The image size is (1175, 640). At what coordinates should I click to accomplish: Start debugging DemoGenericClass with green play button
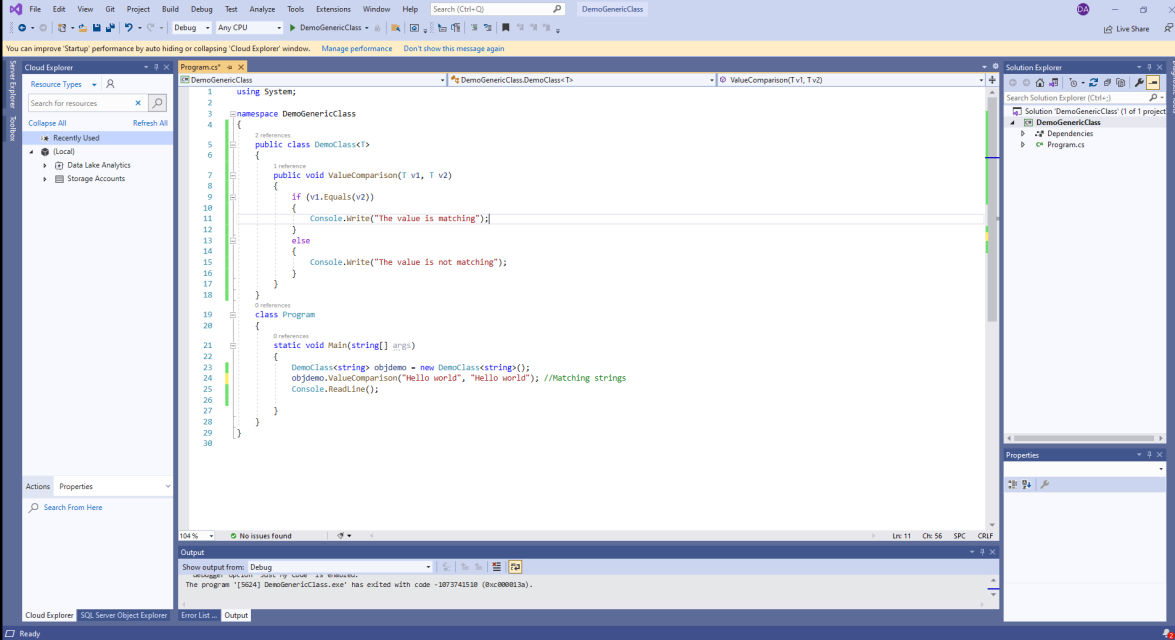pyautogui.click(x=292, y=28)
